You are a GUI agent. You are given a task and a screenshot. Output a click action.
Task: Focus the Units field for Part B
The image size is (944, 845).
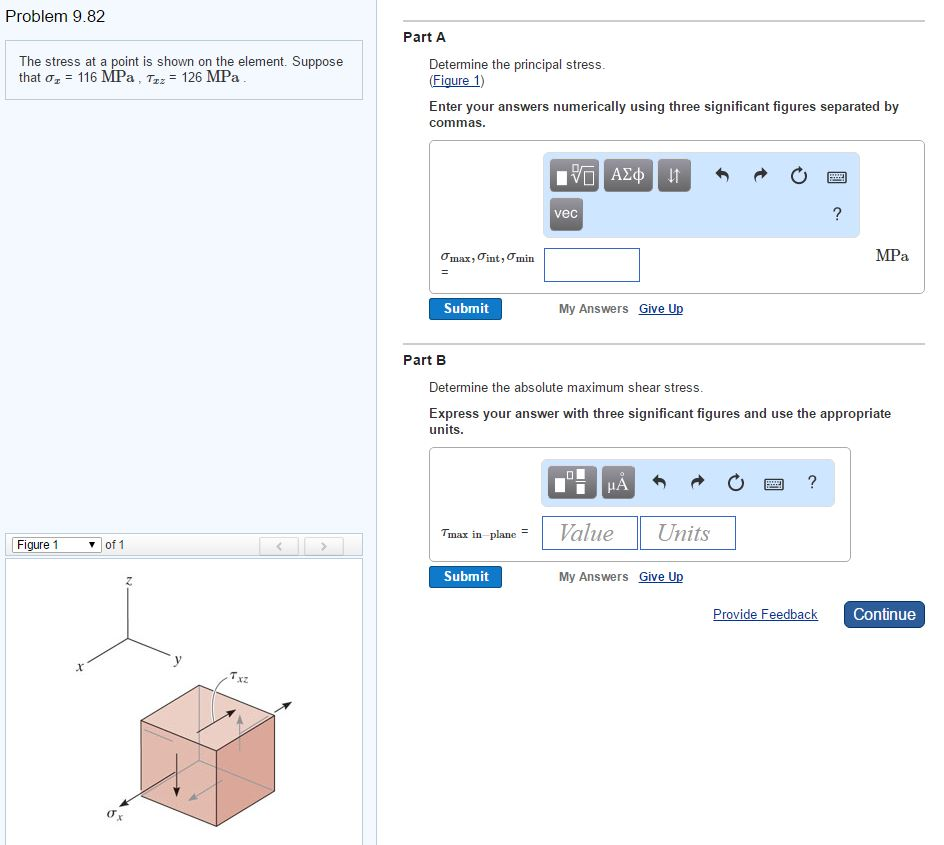coord(688,533)
